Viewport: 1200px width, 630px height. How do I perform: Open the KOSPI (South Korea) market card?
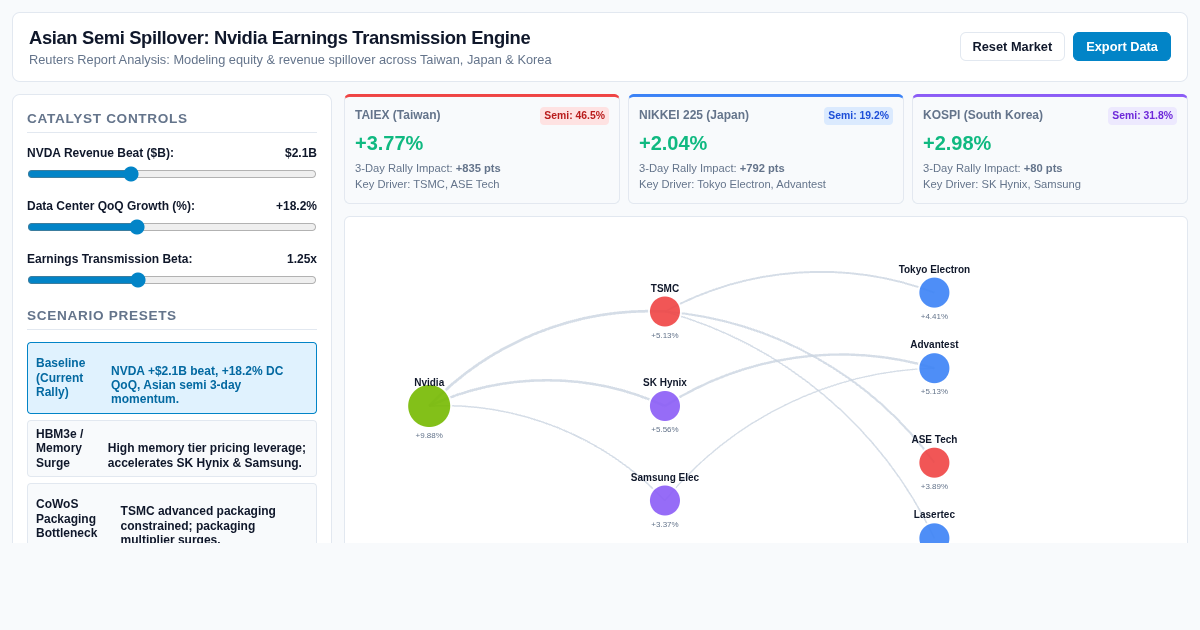[x=1050, y=149]
